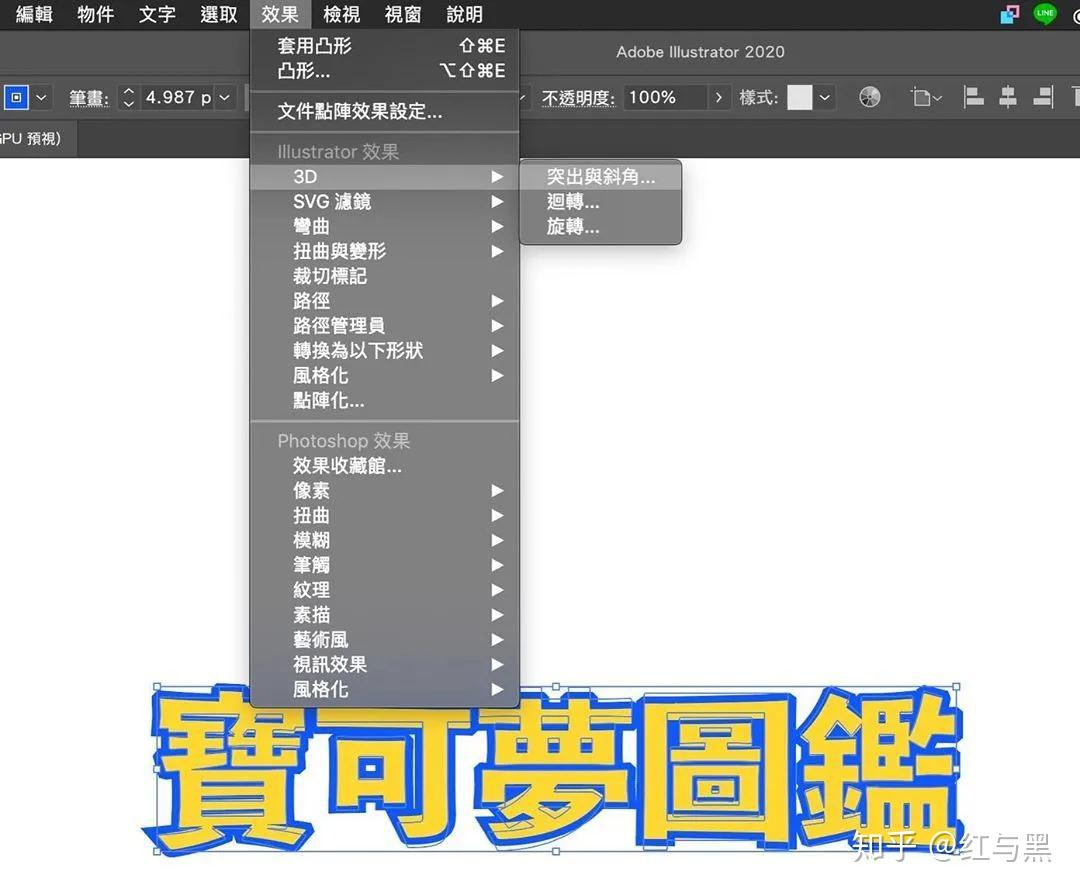This screenshot has height=892, width=1080.
Task: Edit the 100% opacity field
Action: pyautogui.click(x=665, y=97)
